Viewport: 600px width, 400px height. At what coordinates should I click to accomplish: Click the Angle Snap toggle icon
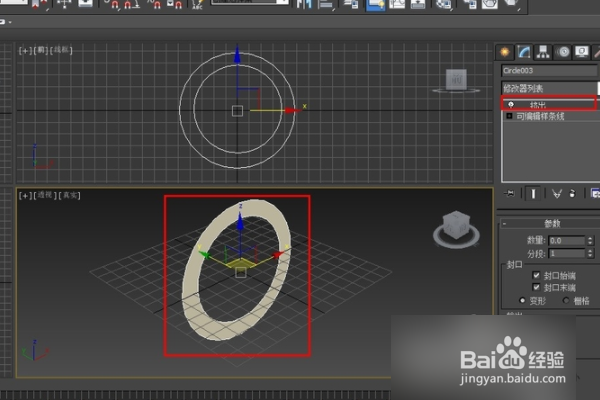tap(132, 4)
